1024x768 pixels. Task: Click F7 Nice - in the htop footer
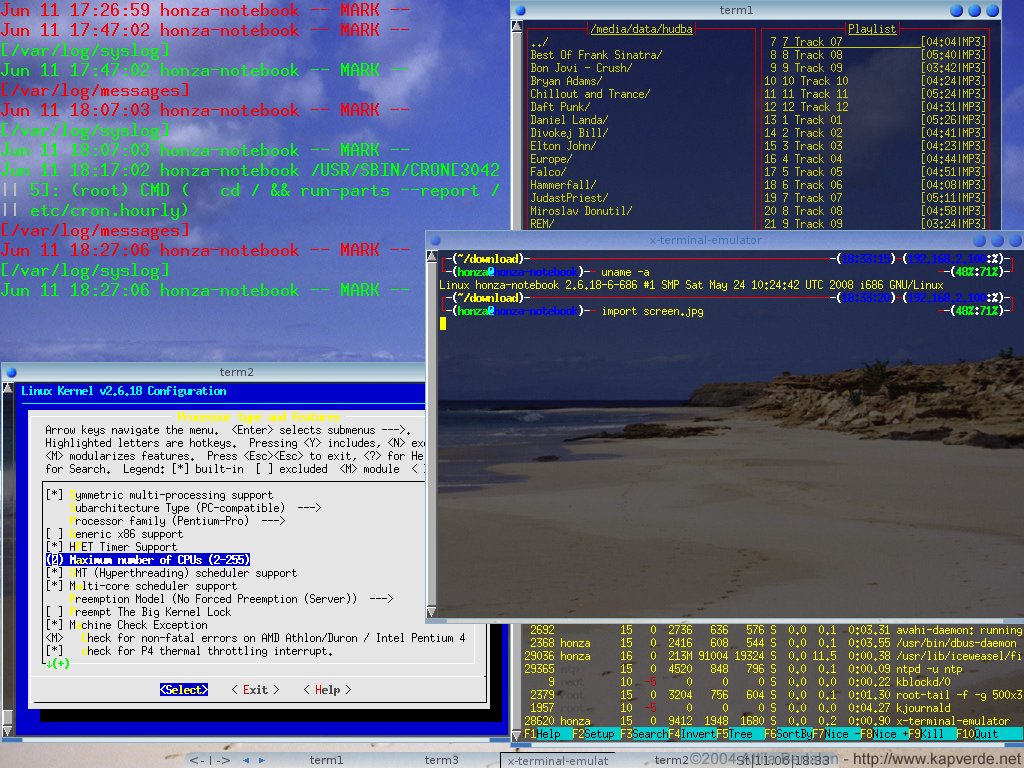point(836,734)
